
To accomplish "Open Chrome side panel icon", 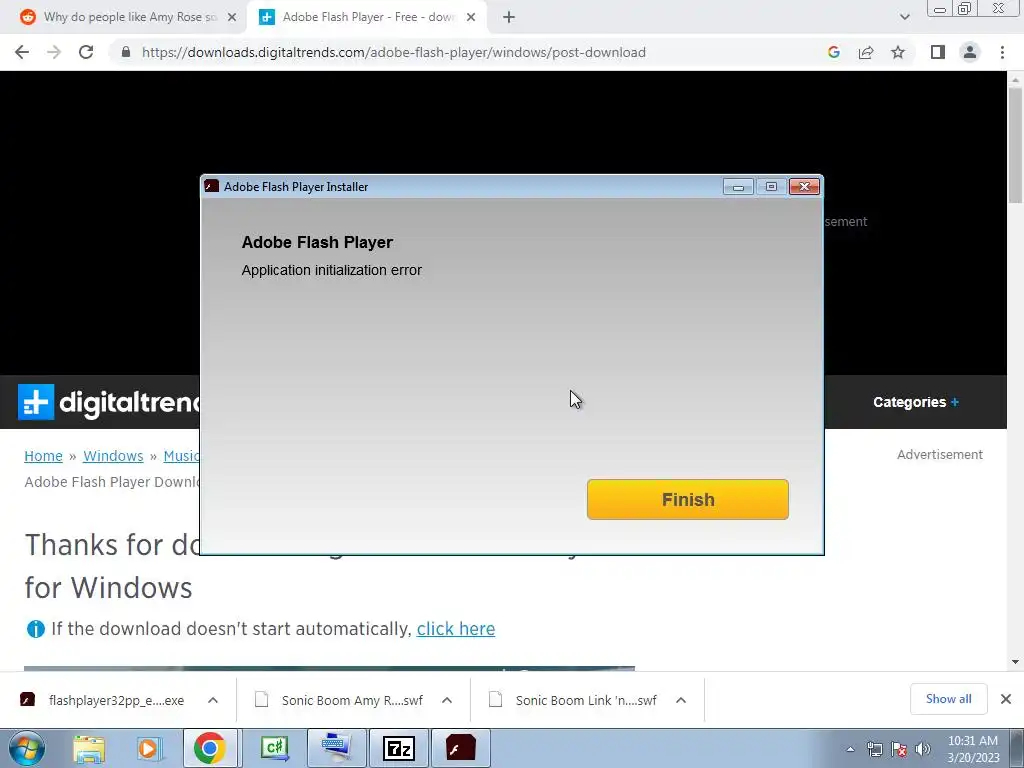I will (938, 52).
